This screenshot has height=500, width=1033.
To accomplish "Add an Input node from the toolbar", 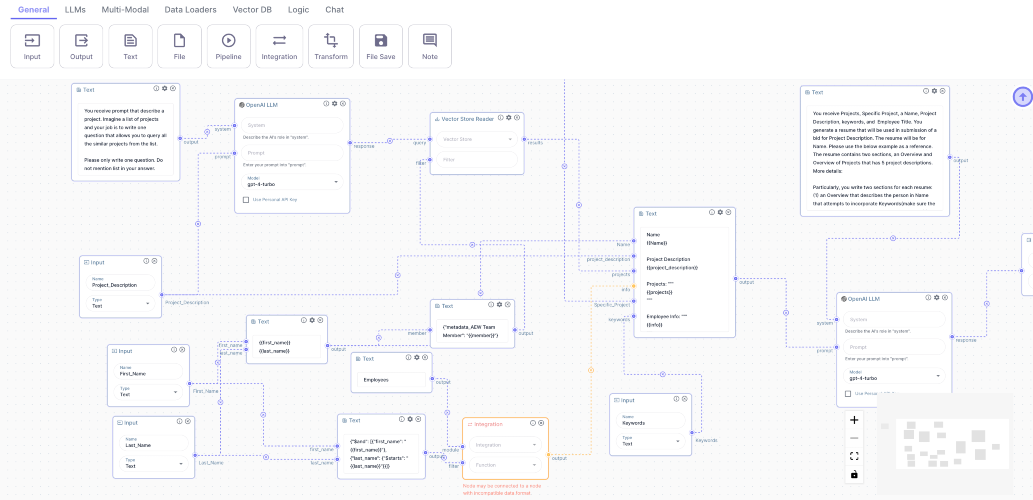I will pos(32,46).
